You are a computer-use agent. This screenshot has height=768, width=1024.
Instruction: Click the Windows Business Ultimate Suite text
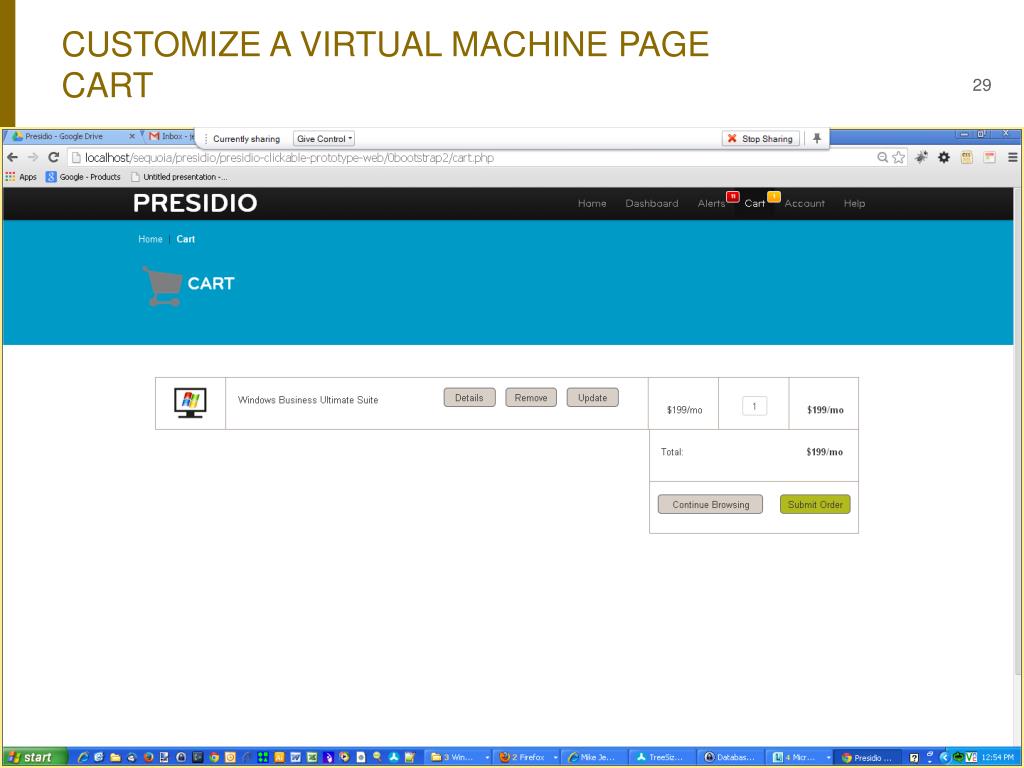308,400
